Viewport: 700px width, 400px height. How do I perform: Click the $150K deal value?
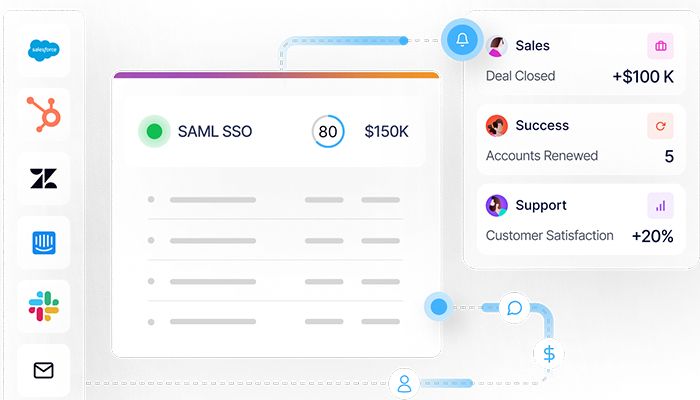(386, 131)
